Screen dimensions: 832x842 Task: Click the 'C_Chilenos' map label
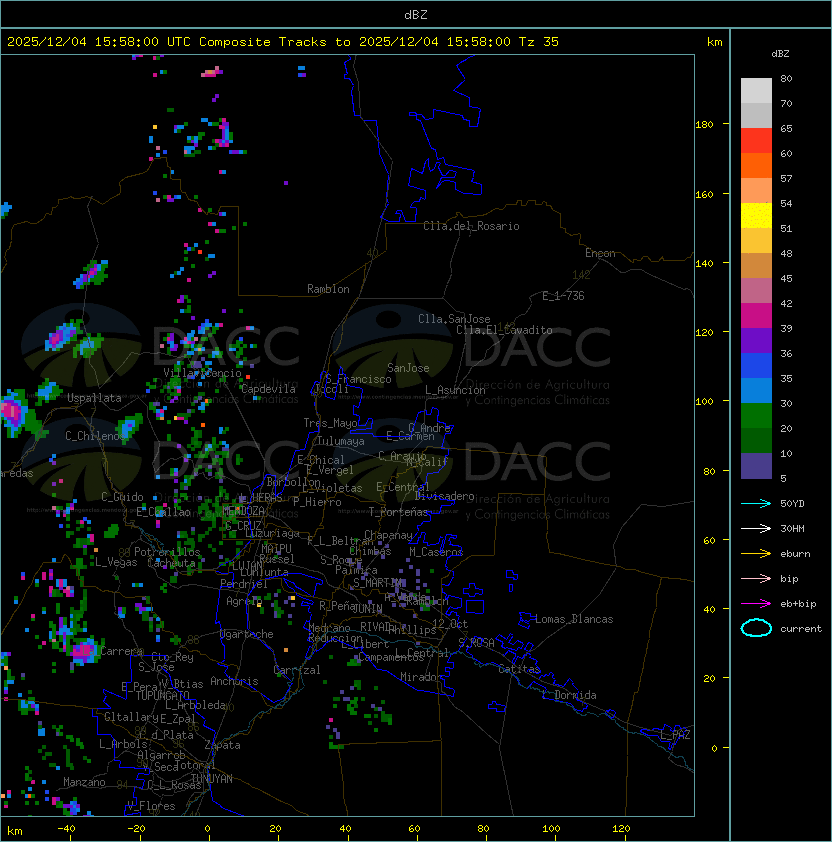[x=95, y=435]
